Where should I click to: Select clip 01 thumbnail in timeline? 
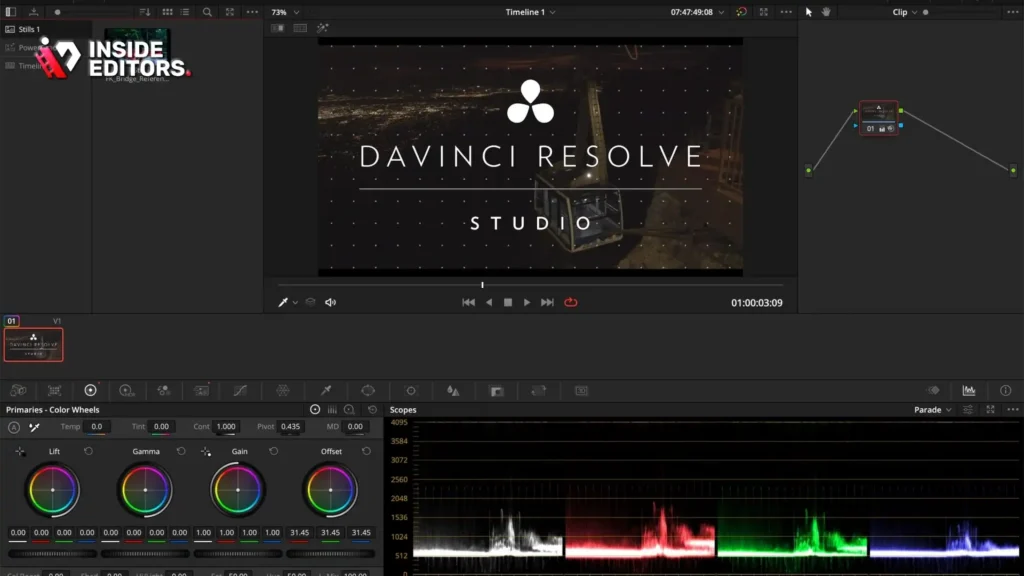point(33,345)
